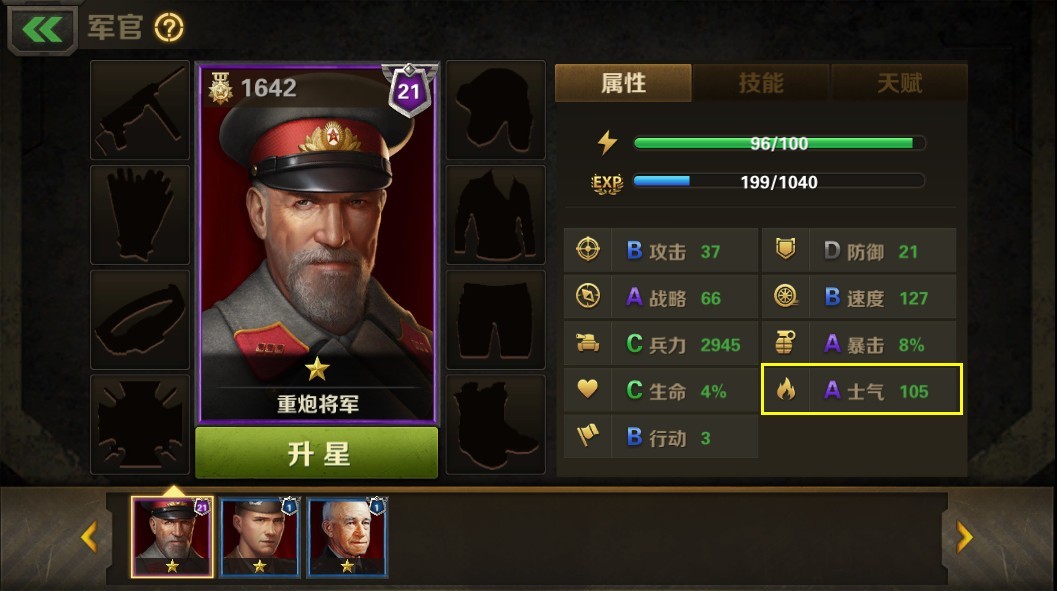Select the empty boots equipment slot
Screen dimensions: 1057x591
coord(495,425)
